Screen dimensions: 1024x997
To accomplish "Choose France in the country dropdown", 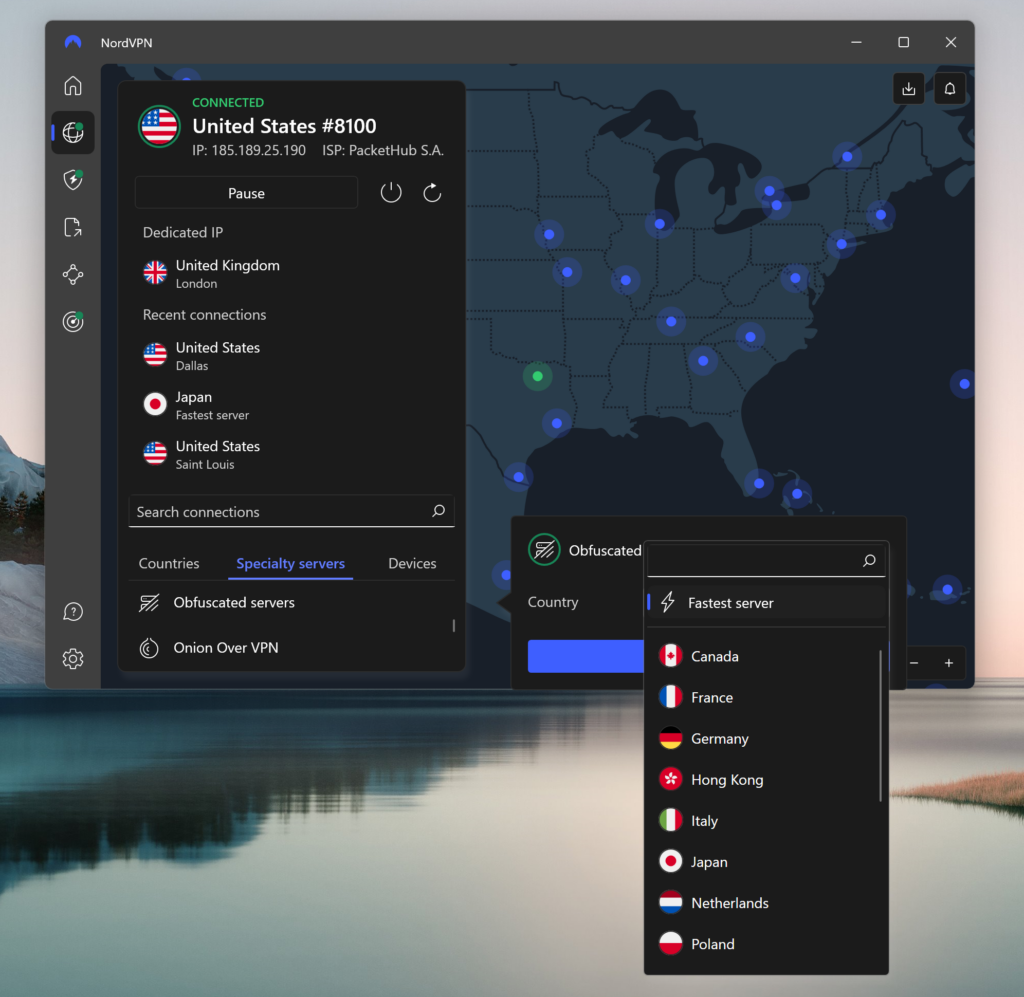I will tap(765, 697).
